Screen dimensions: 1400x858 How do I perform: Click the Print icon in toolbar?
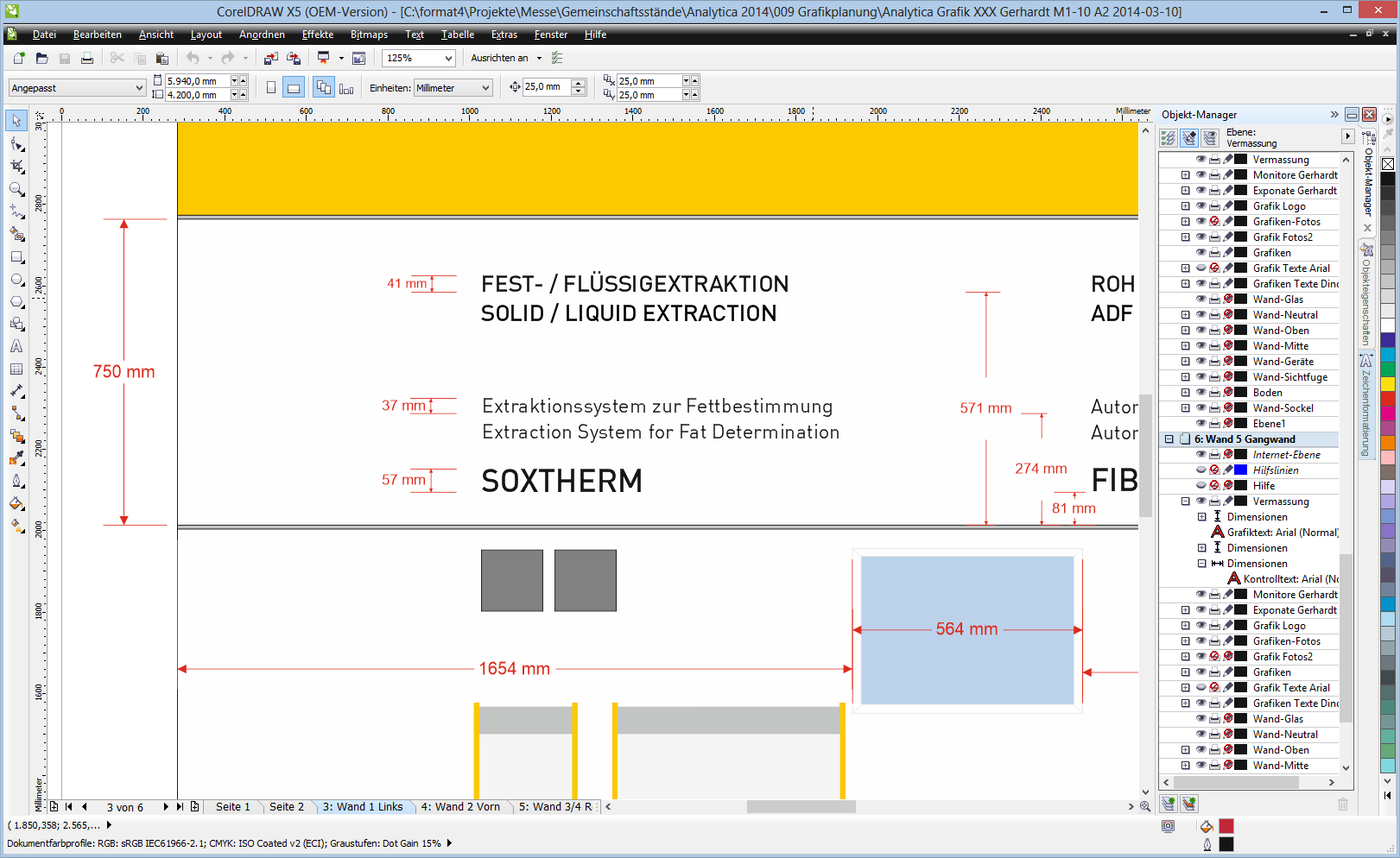[87, 58]
